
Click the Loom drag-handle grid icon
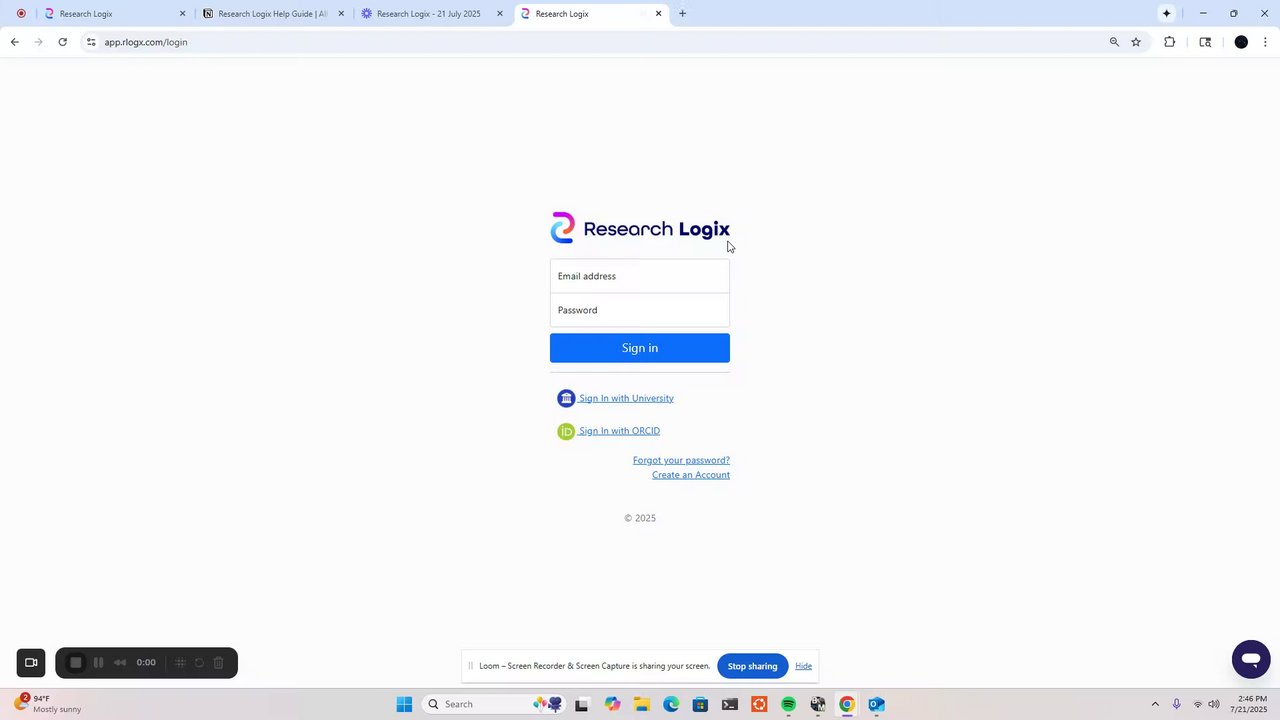tap(180, 663)
